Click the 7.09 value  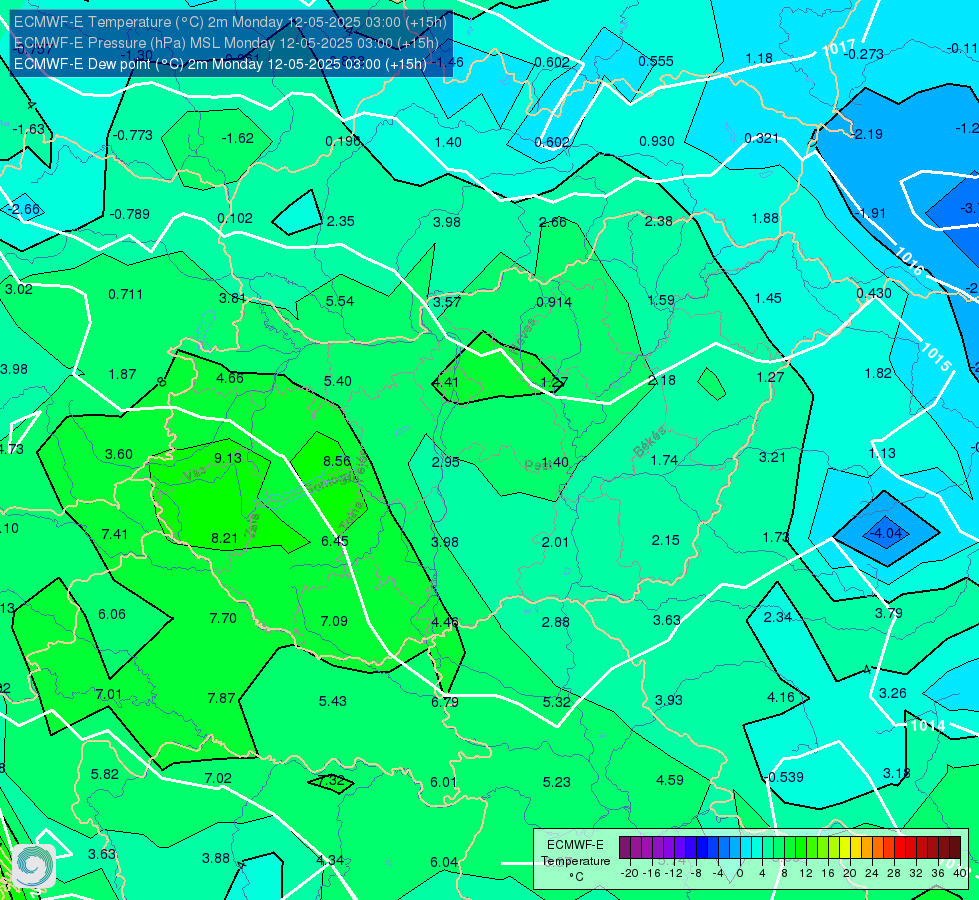click(334, 621)
